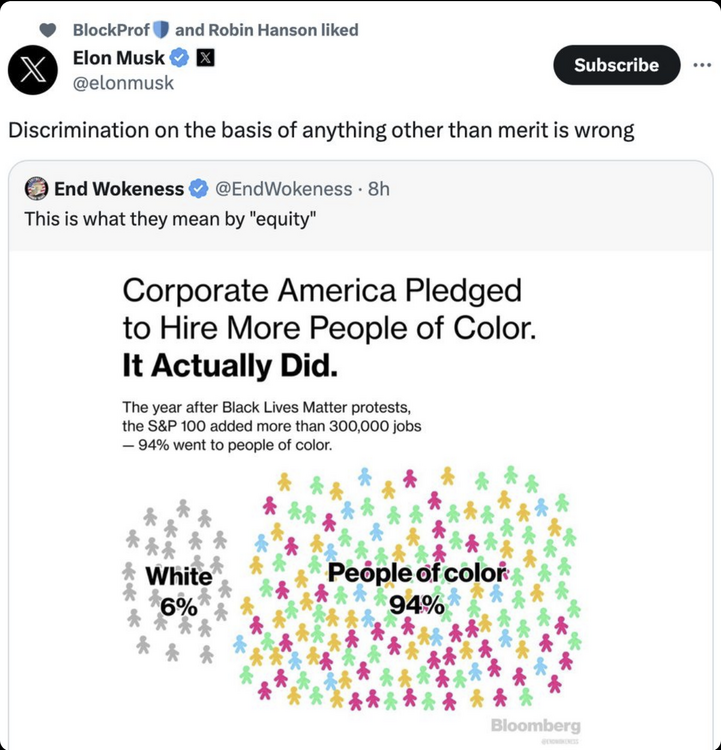Click the blue verified badge beside Elon Musk

coord(181,59)
